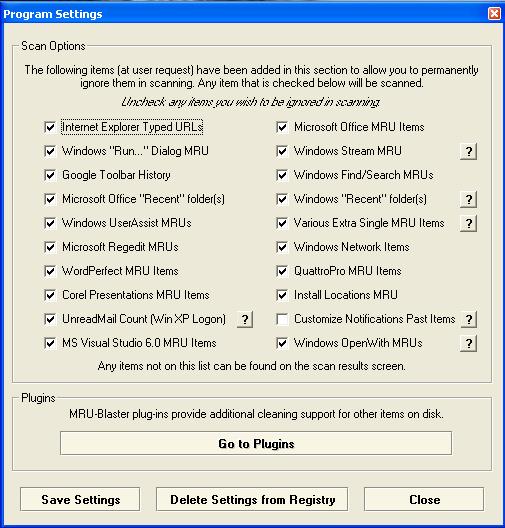Click Delete Settings from Registry
Screen dimensions: 505x528
point(252,499)
